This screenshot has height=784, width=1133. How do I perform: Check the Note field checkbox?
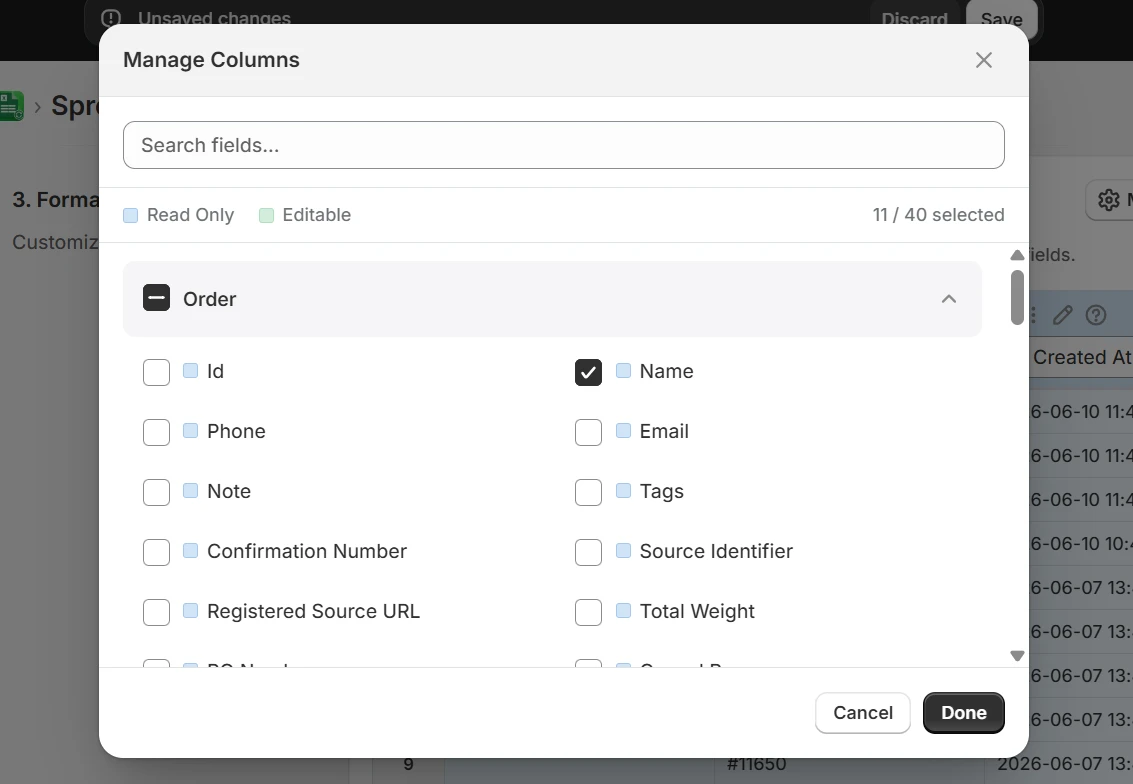pyautogui.click(x=156, y=492)
